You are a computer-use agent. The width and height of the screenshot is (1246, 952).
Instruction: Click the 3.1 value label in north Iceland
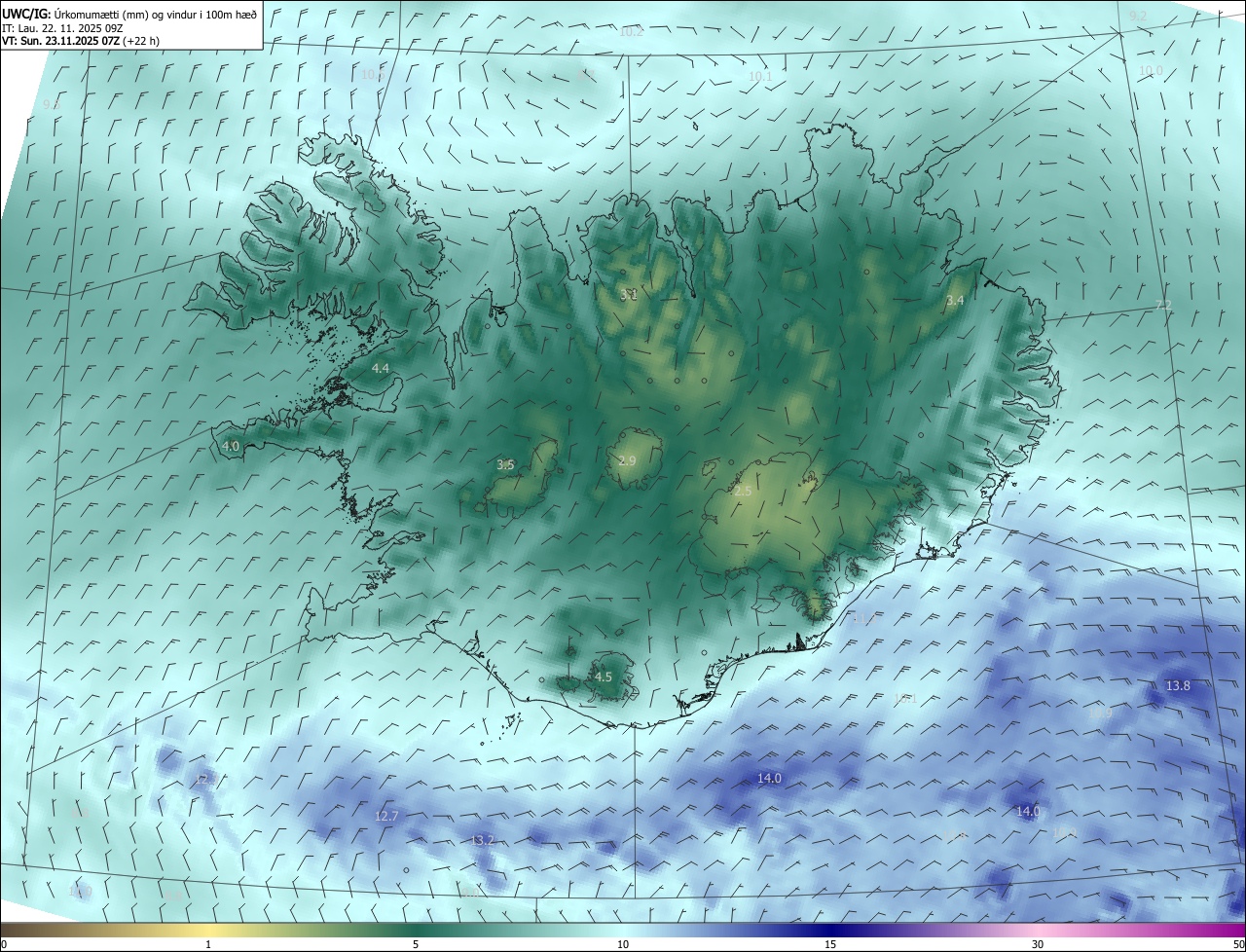[x=629, y=294]
